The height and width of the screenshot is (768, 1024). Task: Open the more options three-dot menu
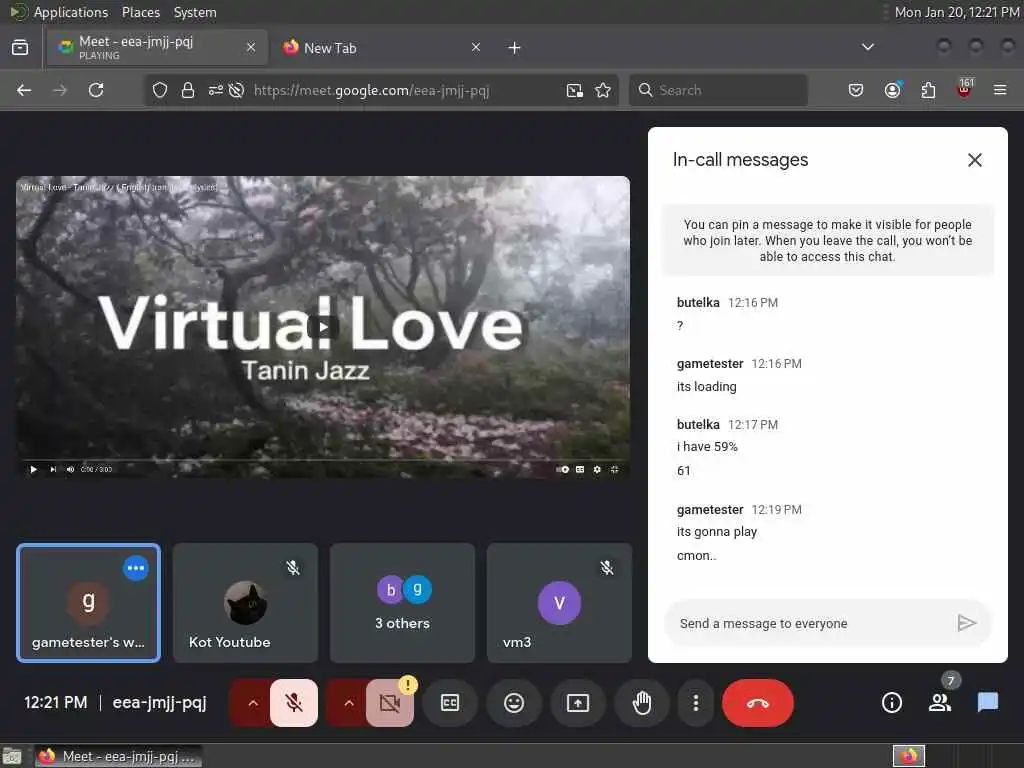(696, 703)
